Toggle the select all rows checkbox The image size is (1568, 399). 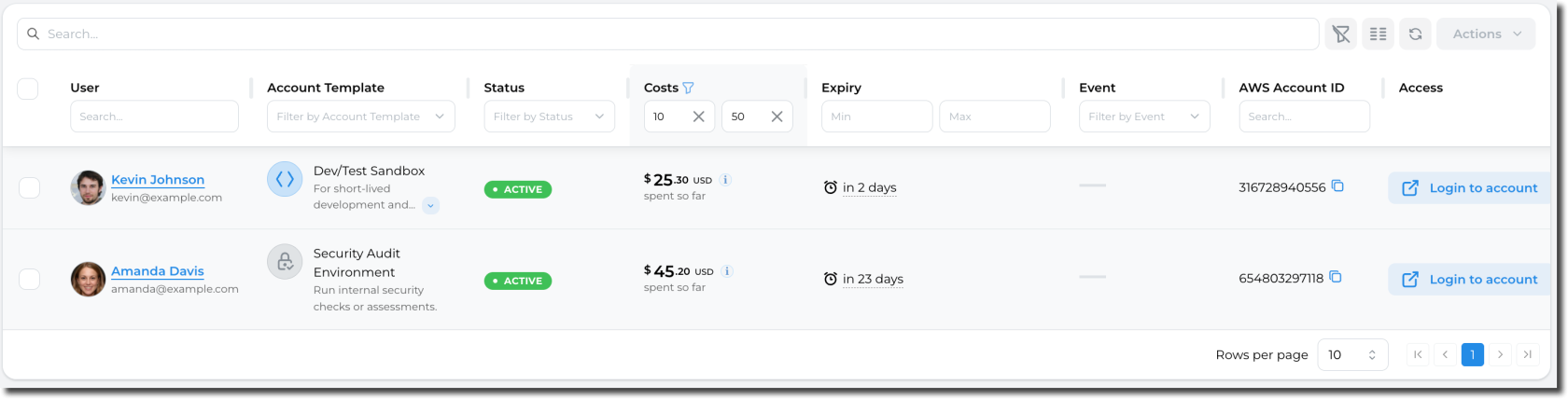[x=28, y=89]
